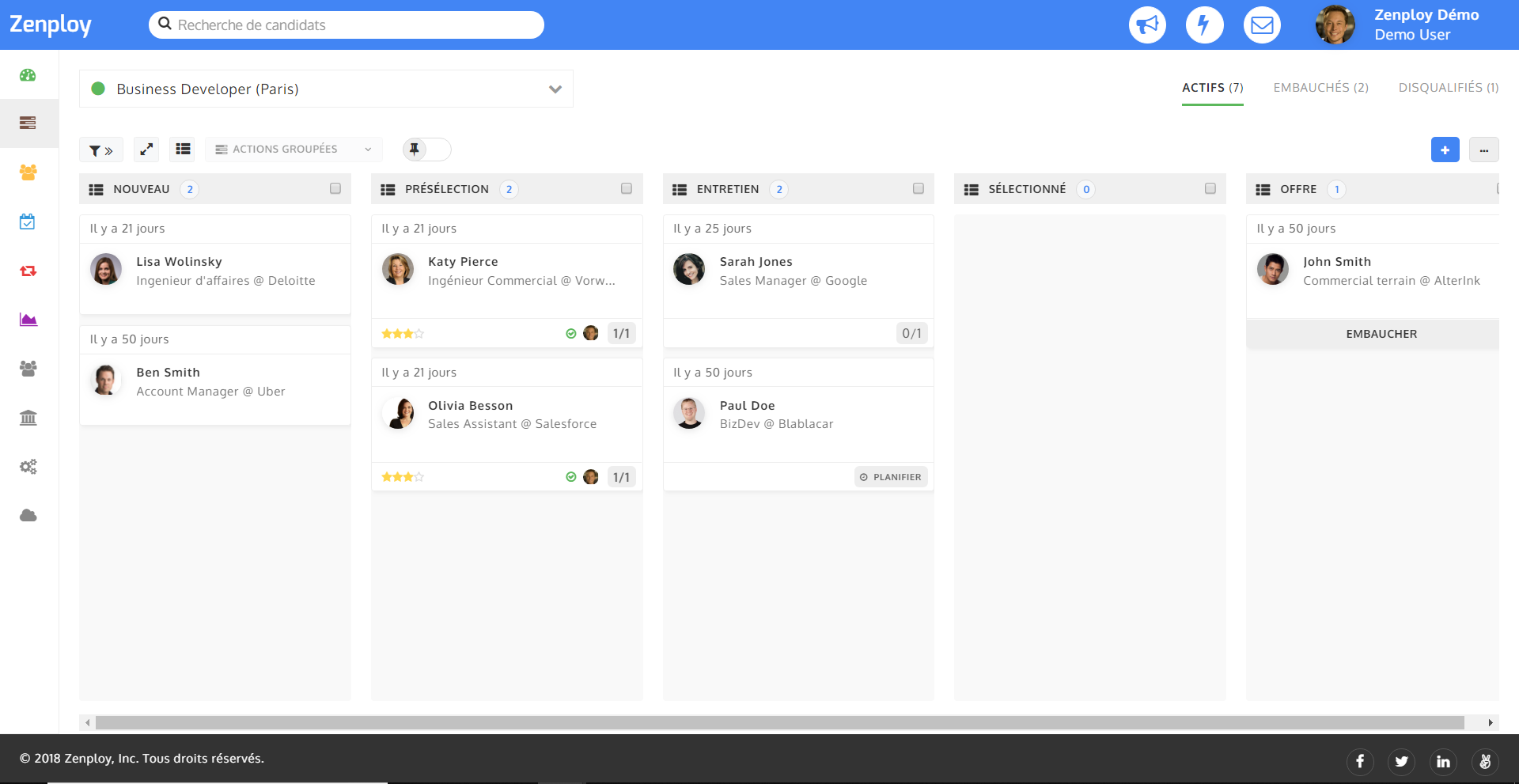Click the blue plus add button
This screenshot has width=1519, height=784.
(x=1445, y=150)
